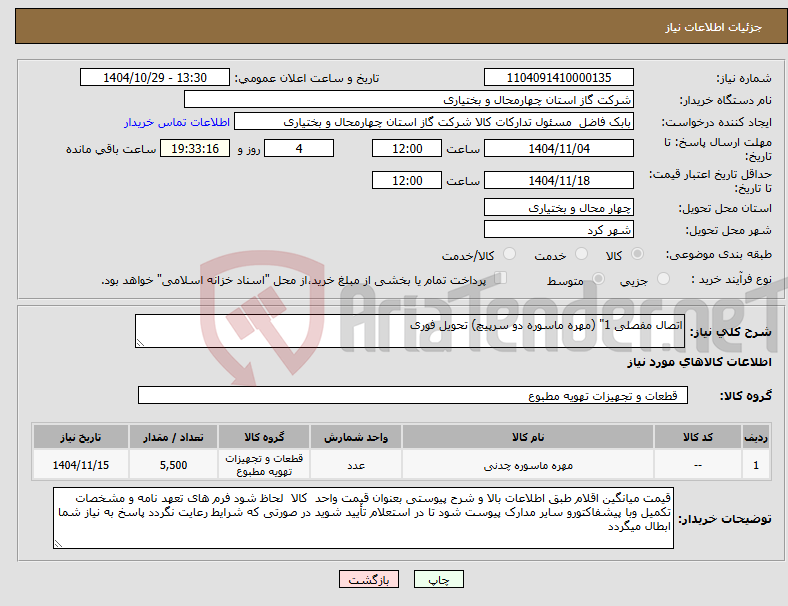Click the واحد شمارش column header
788x606 pixels.
point(356,437)
